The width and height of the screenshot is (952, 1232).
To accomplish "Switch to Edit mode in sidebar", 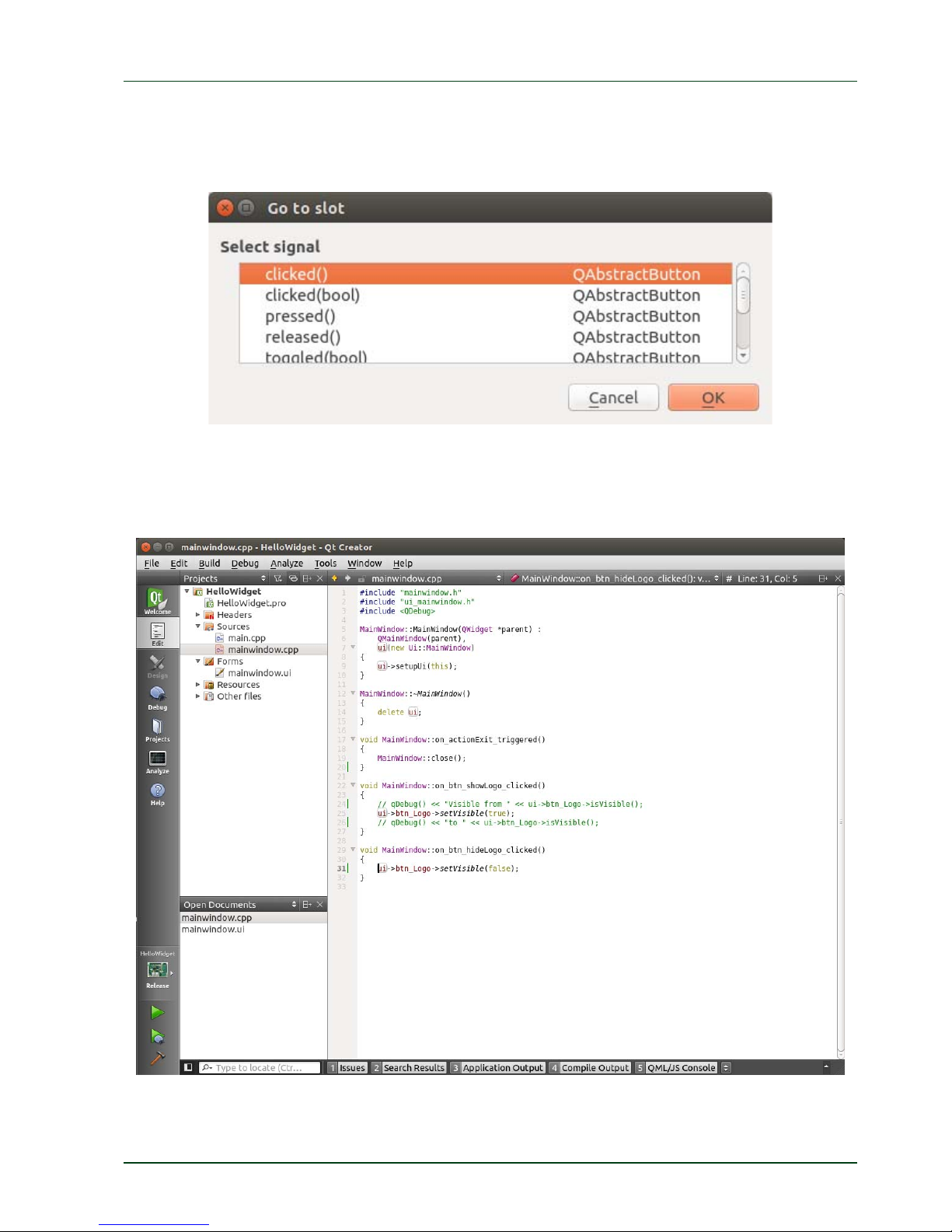I will pos(157,633).
